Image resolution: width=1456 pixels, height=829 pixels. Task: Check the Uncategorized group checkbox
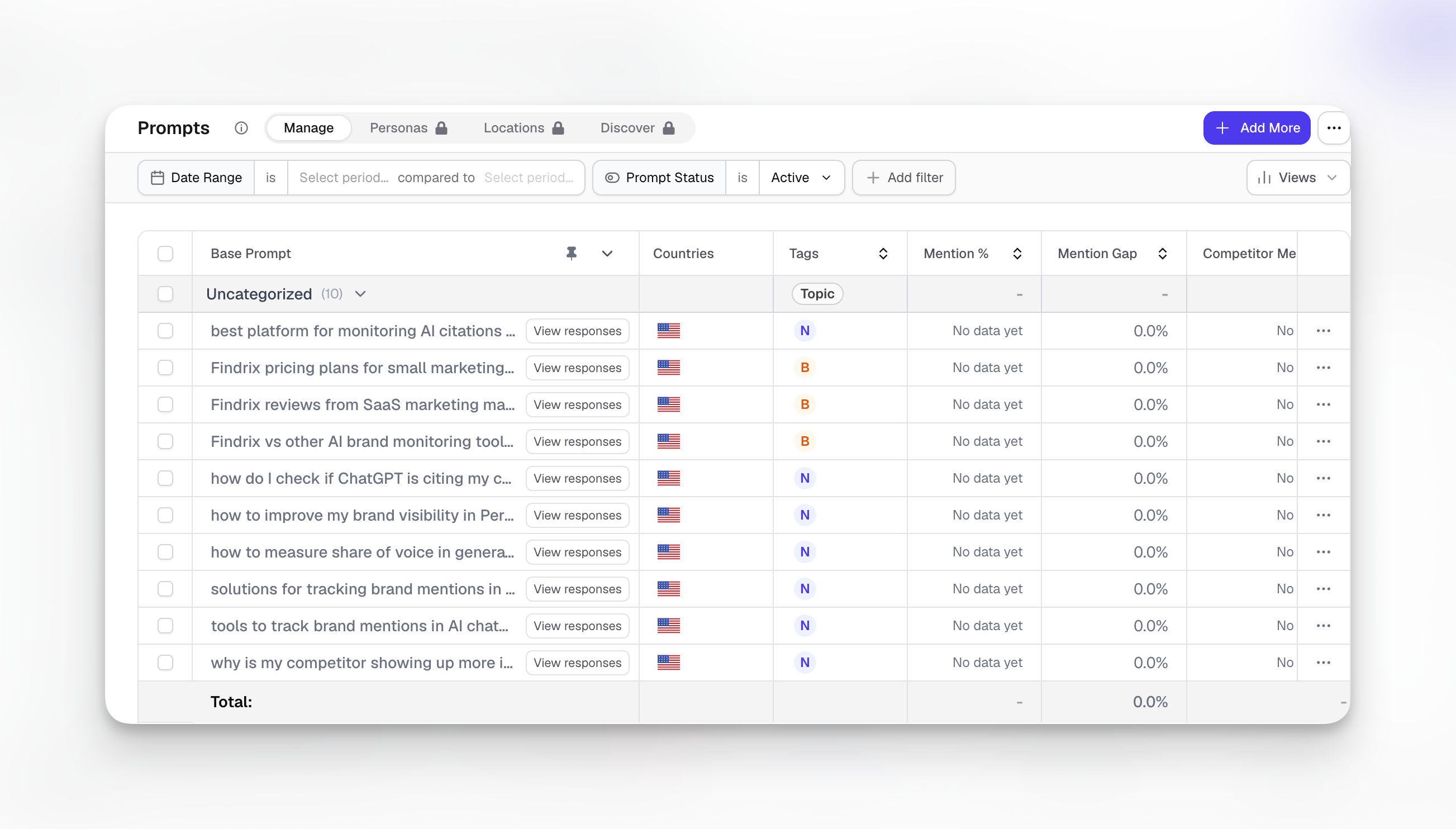[x=165, y=294]
